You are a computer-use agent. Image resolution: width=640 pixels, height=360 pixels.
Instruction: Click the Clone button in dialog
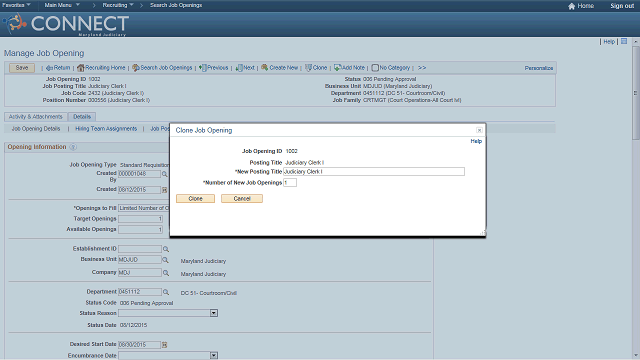196,198
